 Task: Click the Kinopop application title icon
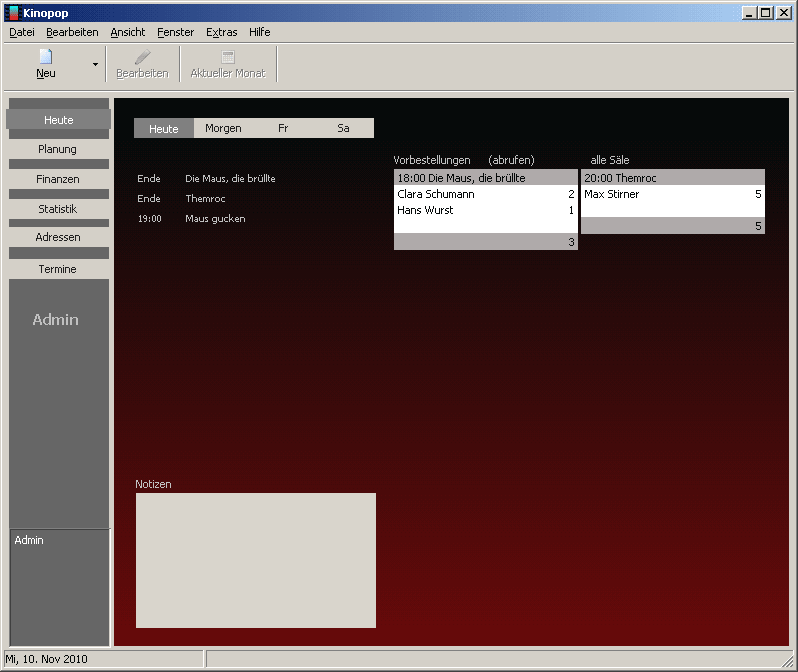point(13,12)
